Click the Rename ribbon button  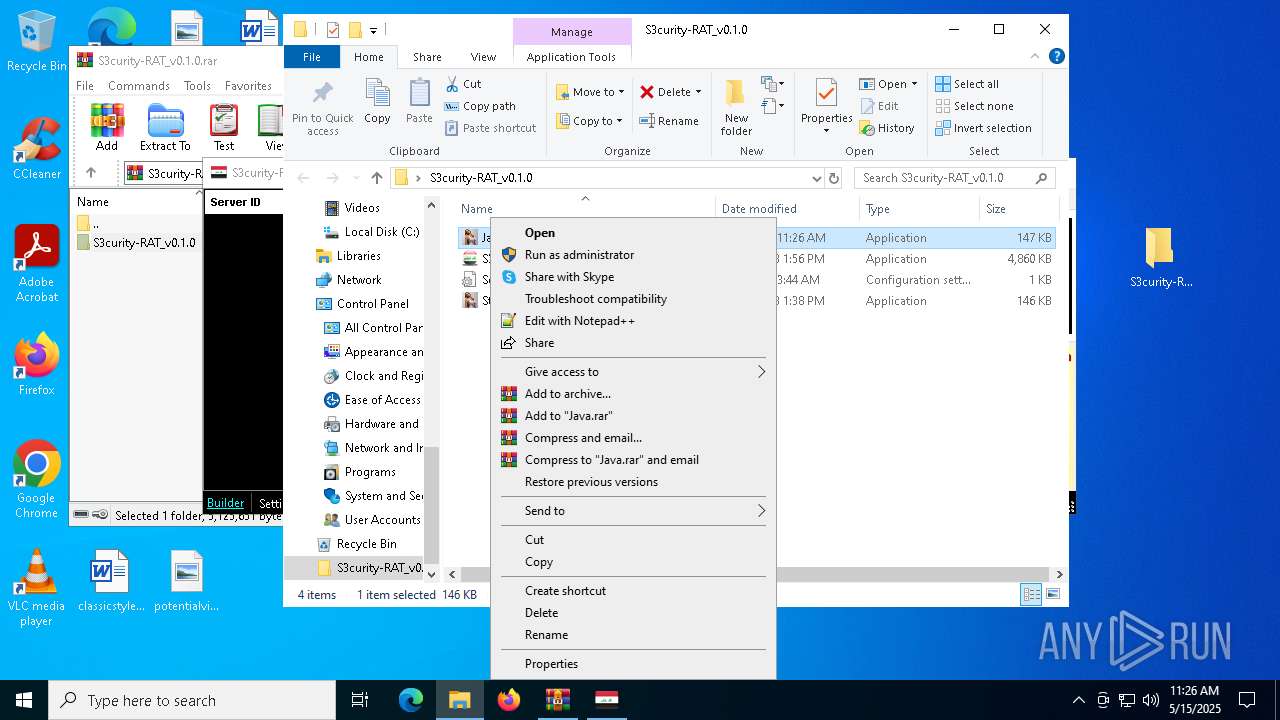(669, 121)
